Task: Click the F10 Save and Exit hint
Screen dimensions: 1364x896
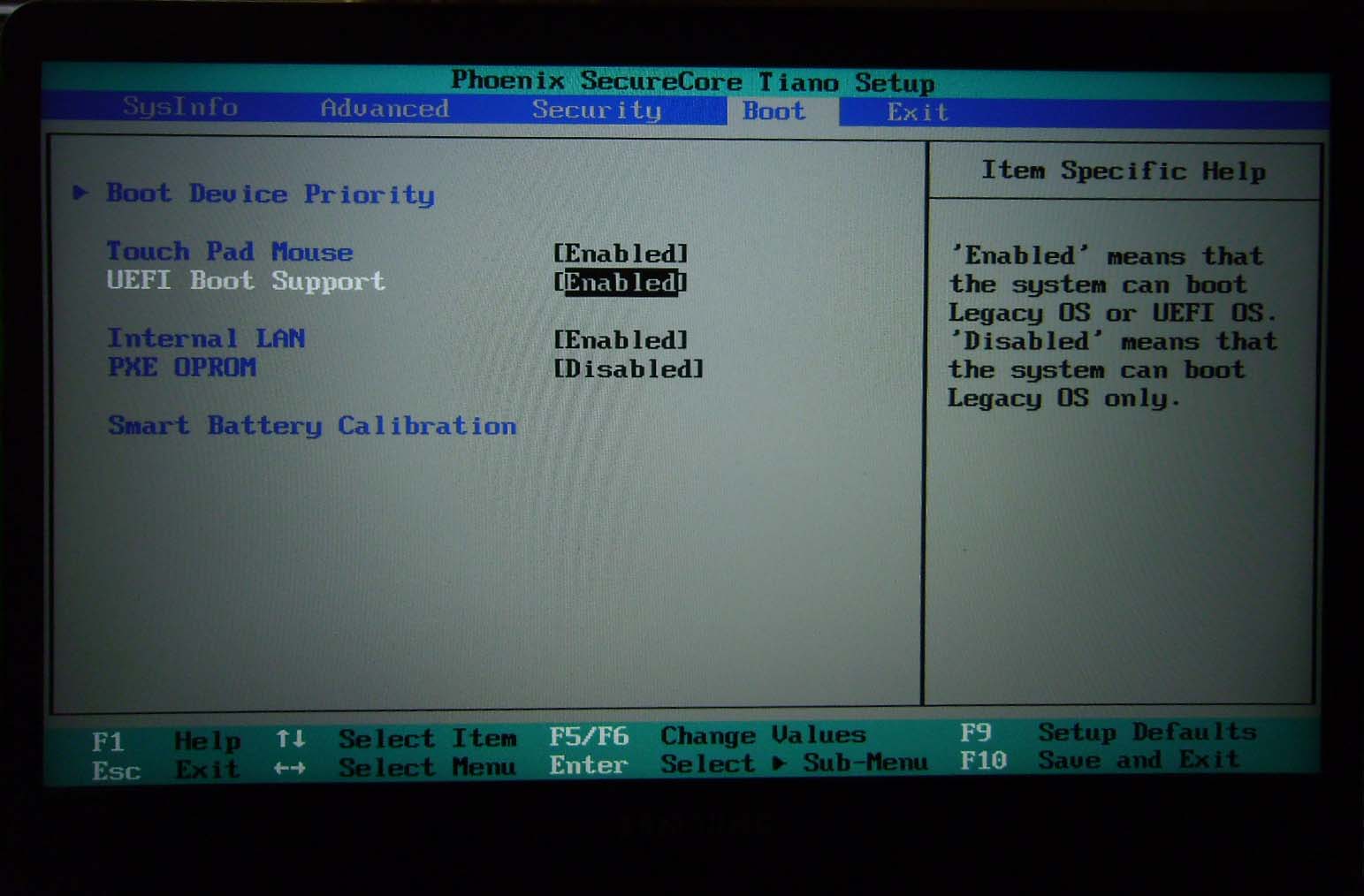Action: pyautogui.click(x=1100, y=760)
